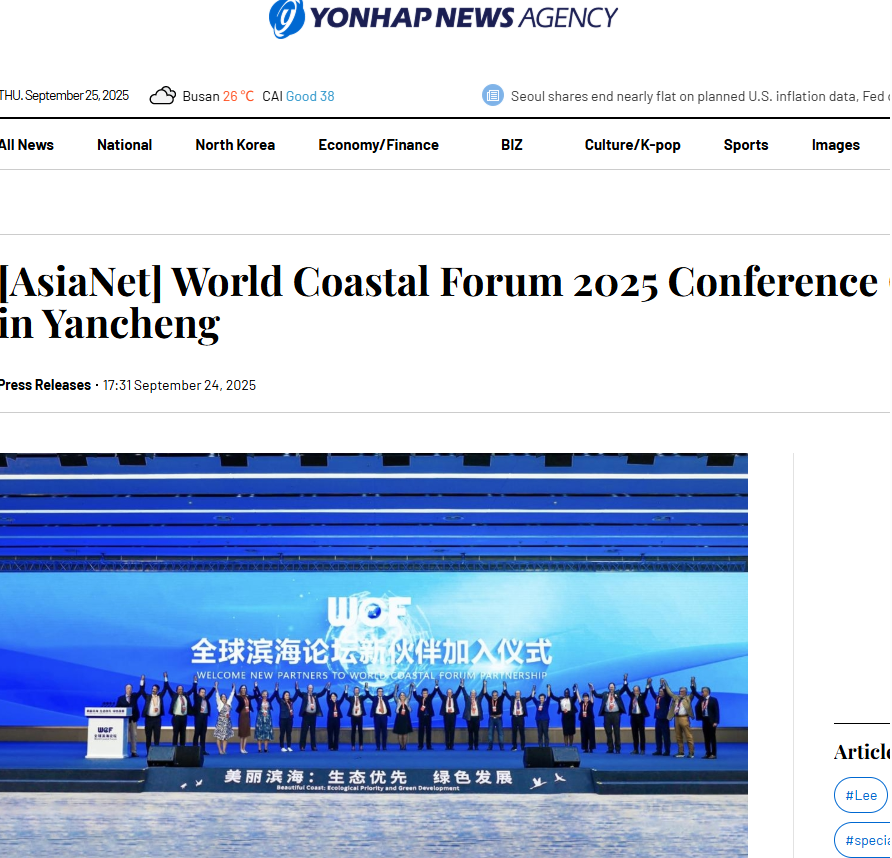The width and height of the screenshot is (892, 858).
Task: Select the #Lee article tag
Action: 860,795
